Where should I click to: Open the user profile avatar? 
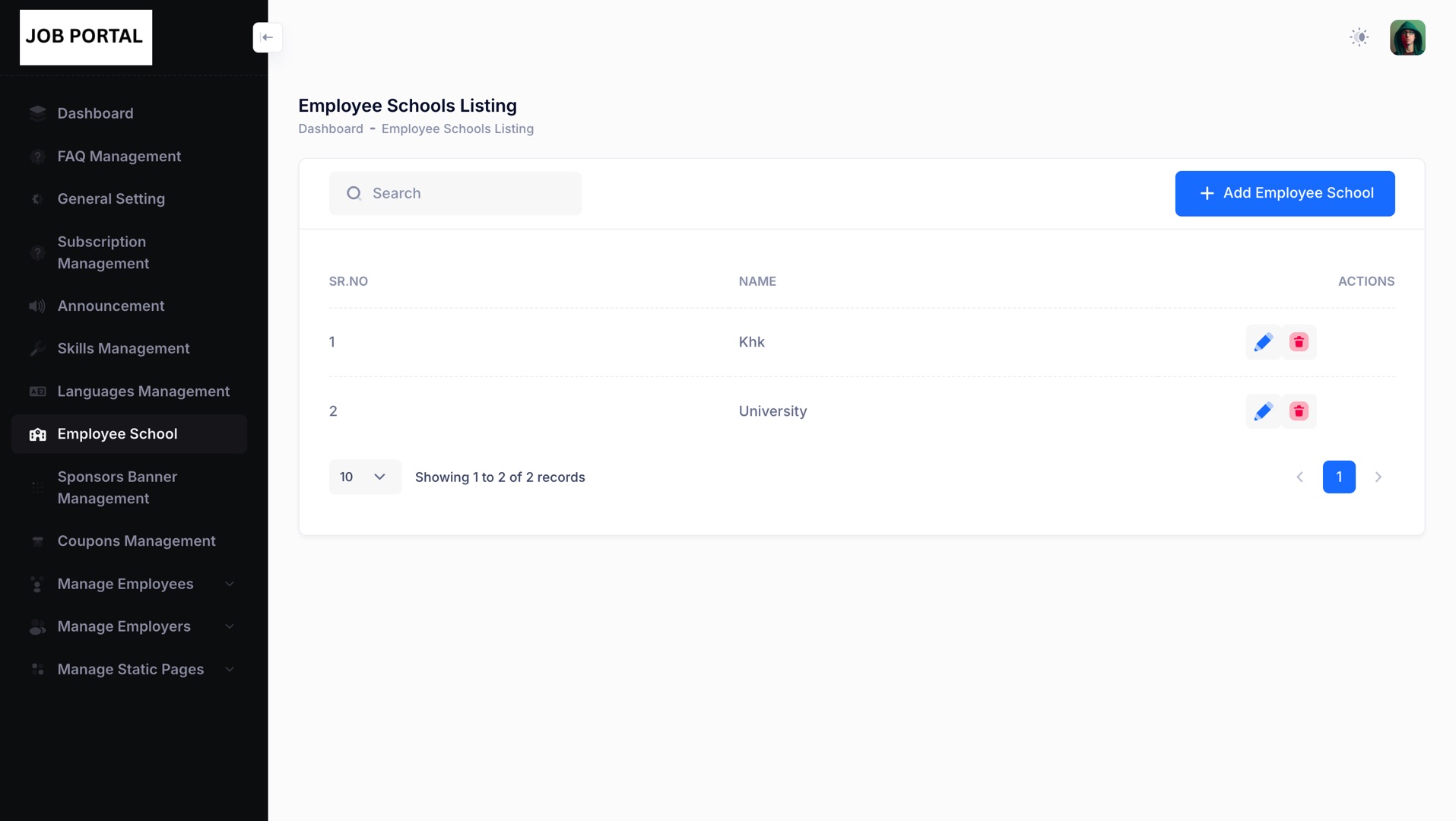click(x=1407, y=37)
